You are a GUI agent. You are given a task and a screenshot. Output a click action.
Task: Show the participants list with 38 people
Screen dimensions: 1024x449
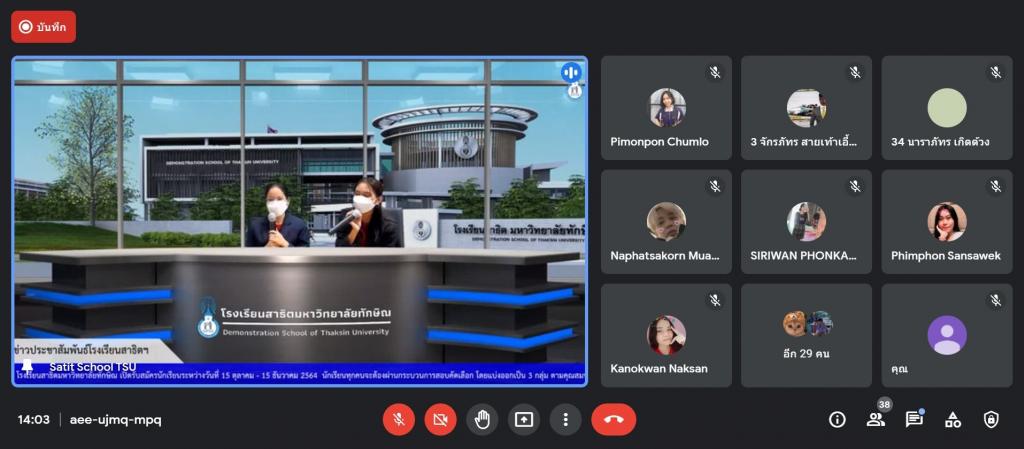875,420
